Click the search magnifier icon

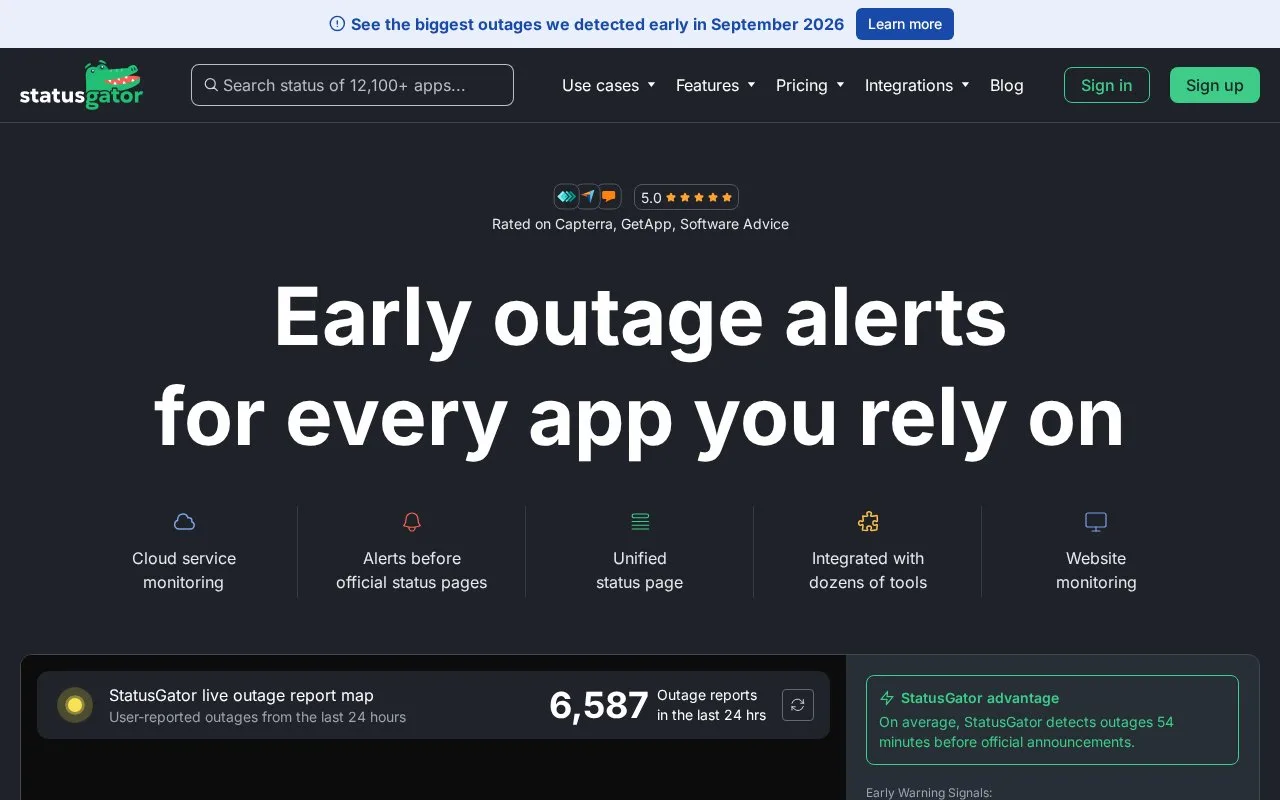coord(211,85)
